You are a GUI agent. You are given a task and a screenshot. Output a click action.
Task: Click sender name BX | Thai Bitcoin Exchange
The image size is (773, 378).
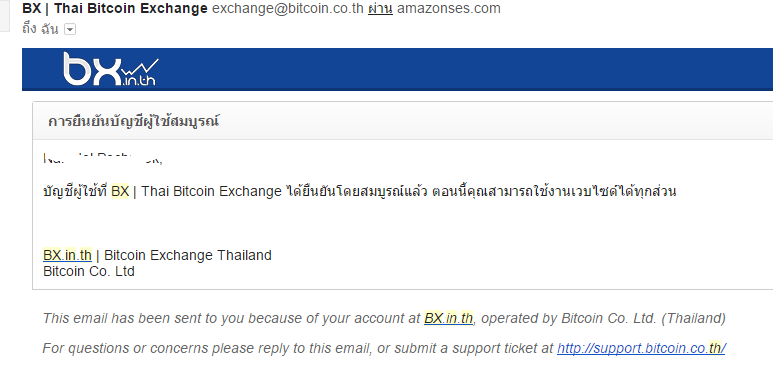(115, 8)
